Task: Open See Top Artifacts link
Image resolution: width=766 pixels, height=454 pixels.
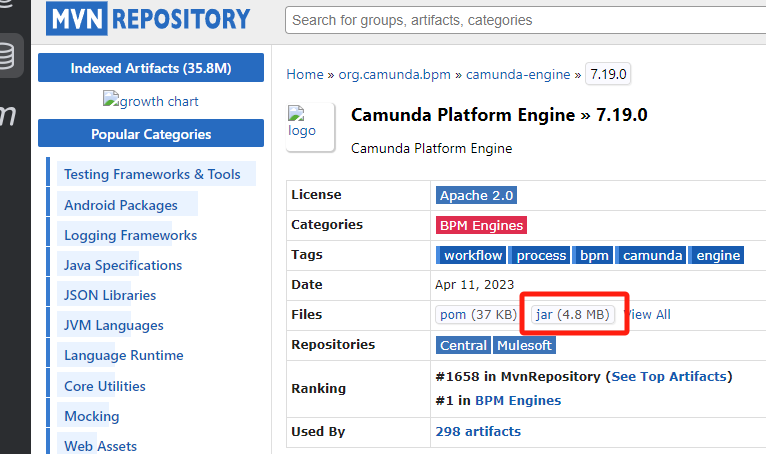Action: pyautogui.click(x=669, y=376)
